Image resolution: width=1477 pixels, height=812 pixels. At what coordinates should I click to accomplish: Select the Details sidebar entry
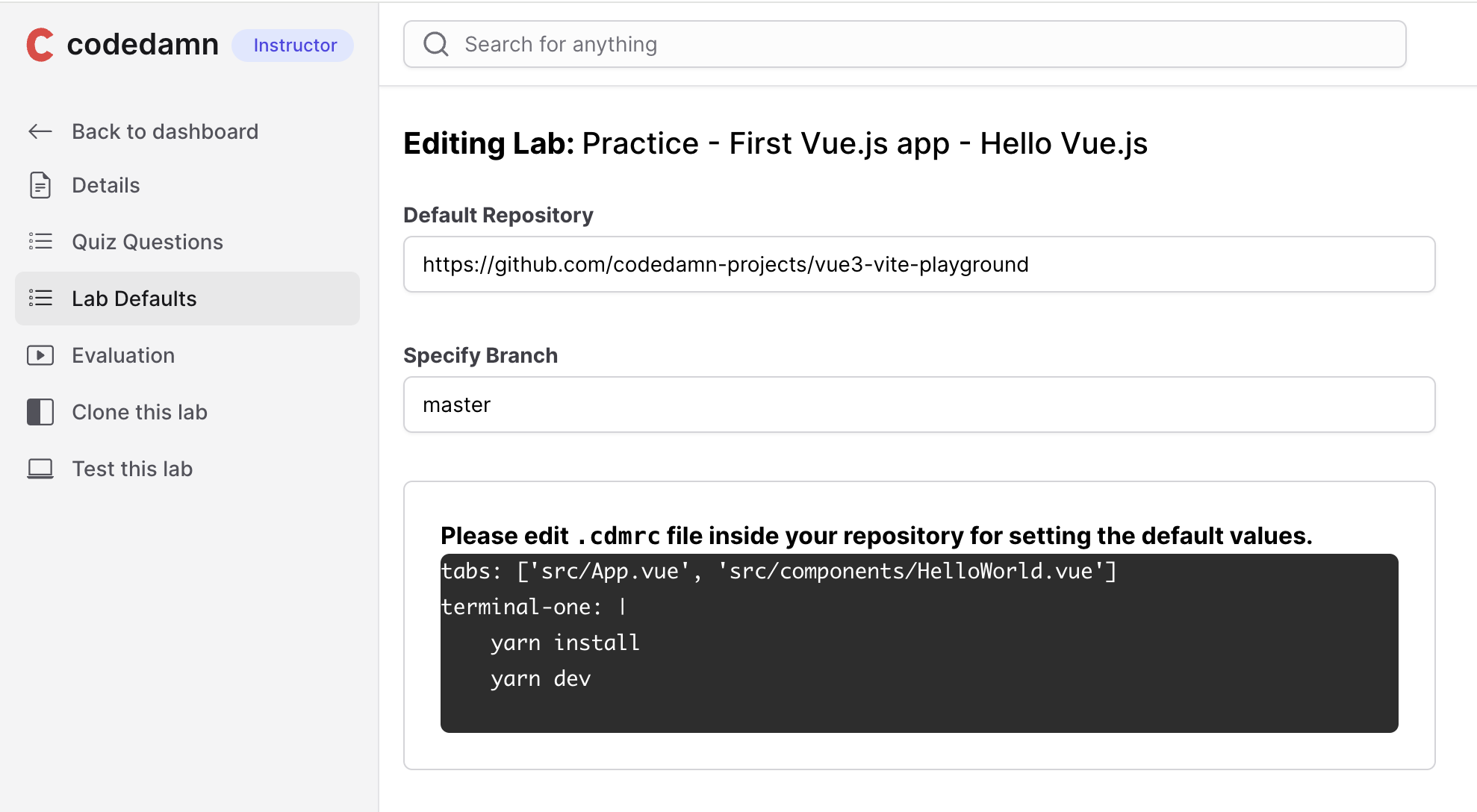[x=105, y=185]
